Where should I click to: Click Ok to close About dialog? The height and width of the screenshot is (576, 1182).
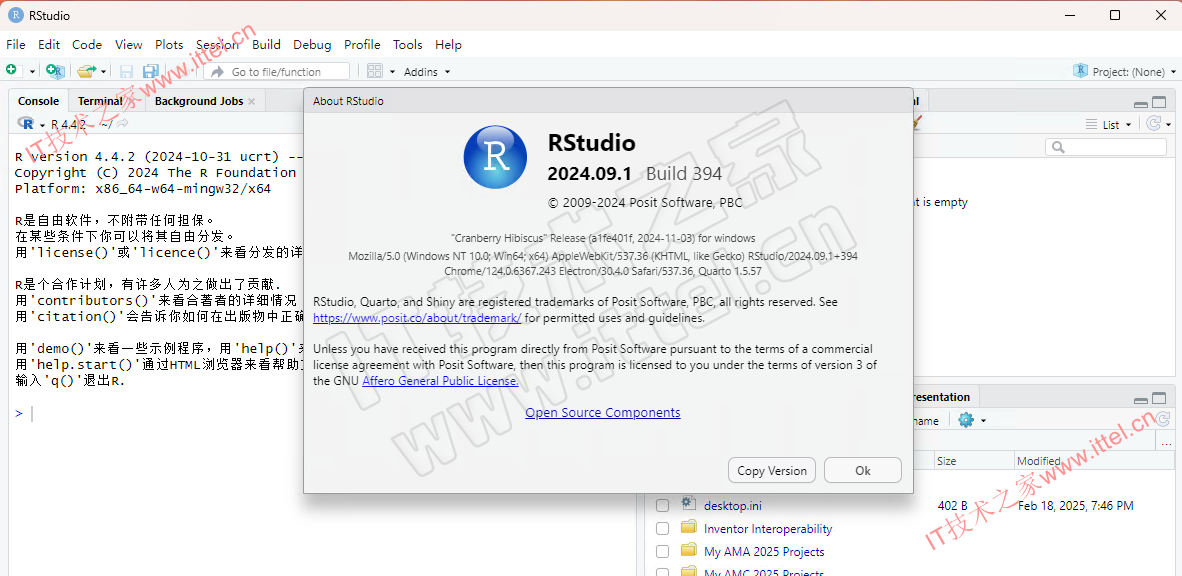(x=863, y=470)
